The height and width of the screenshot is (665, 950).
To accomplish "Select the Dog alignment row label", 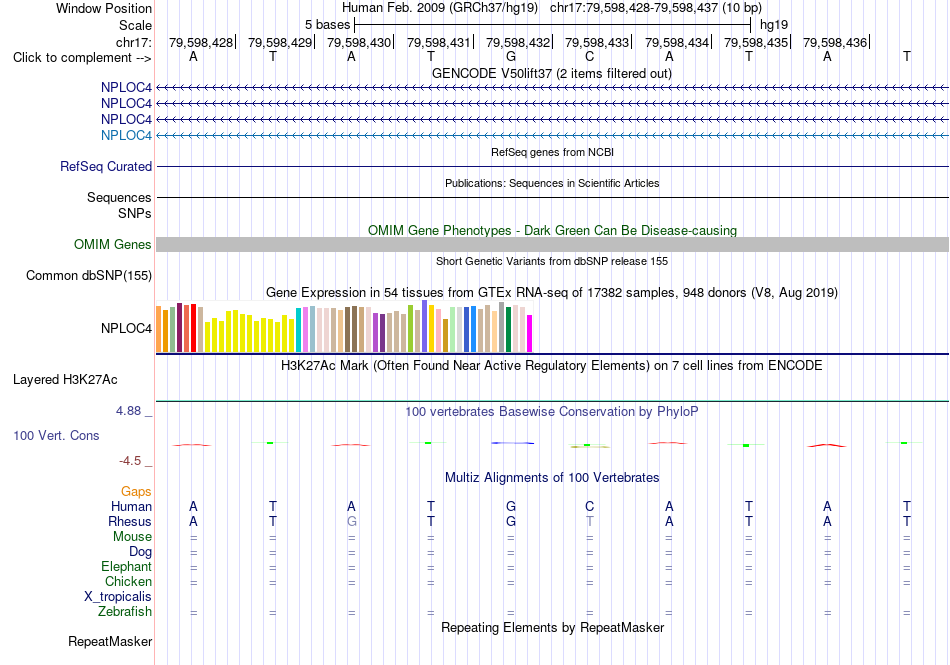I will [x=140, y=552].
